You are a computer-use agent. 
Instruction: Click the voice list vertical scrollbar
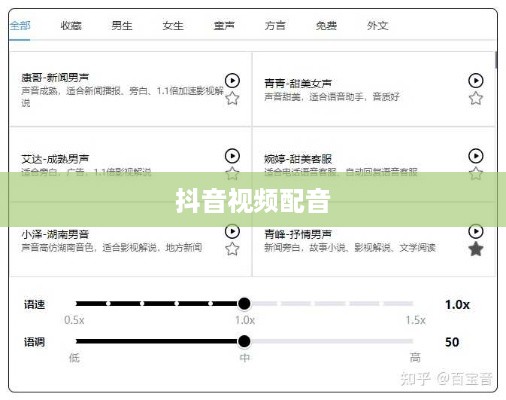point(496,60)
